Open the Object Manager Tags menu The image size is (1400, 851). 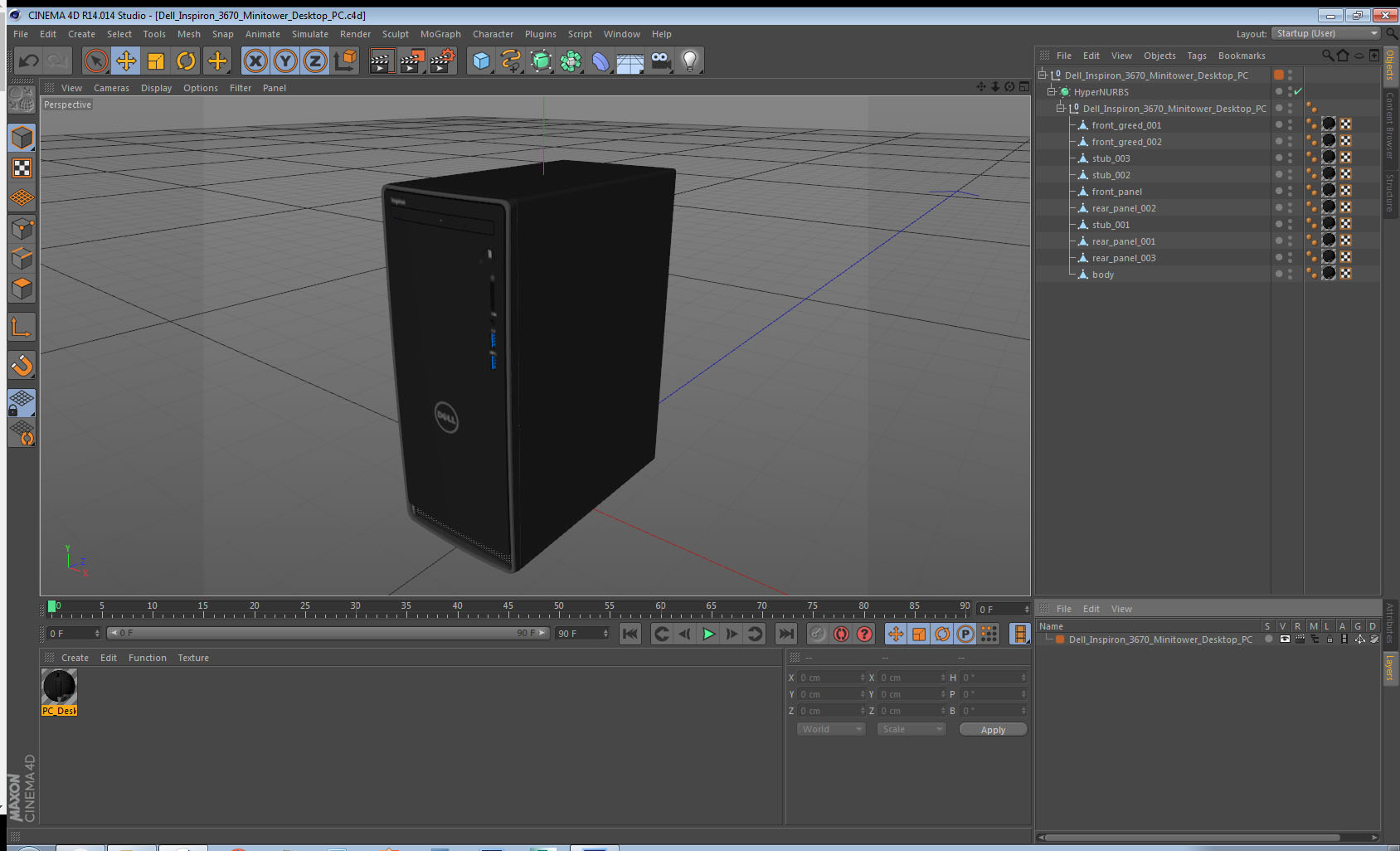[1197, 56]
